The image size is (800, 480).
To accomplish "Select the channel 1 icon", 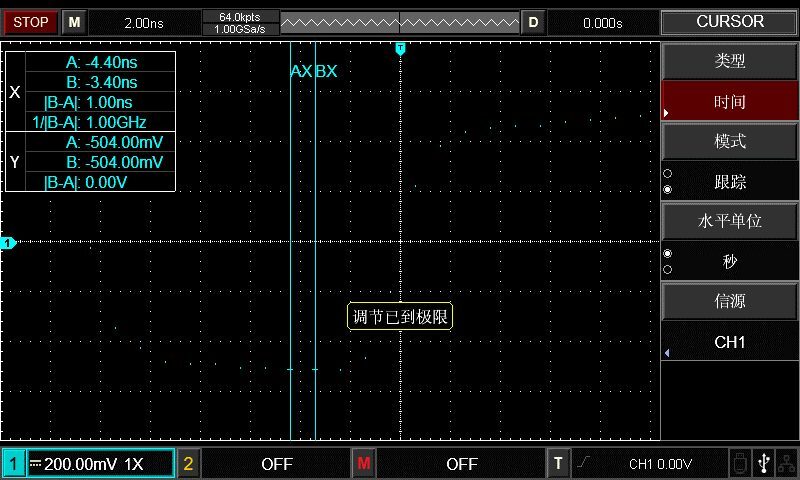I will click(x=13, y=464).
